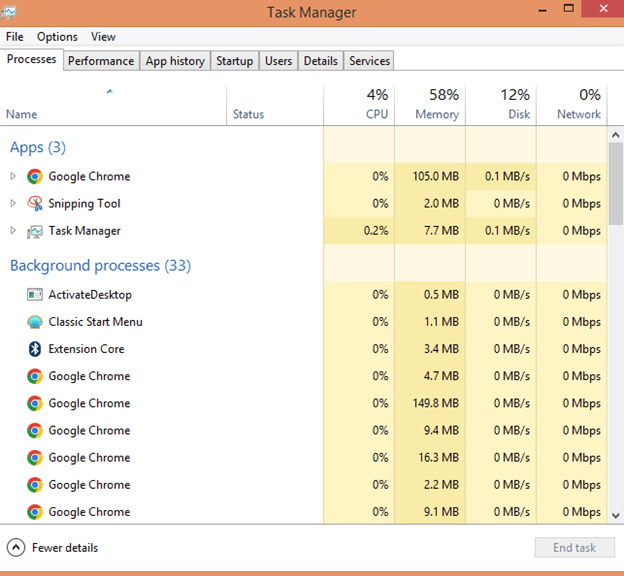Close the Task Manager window
Screen dimensions: 624x576
[603, 8]
